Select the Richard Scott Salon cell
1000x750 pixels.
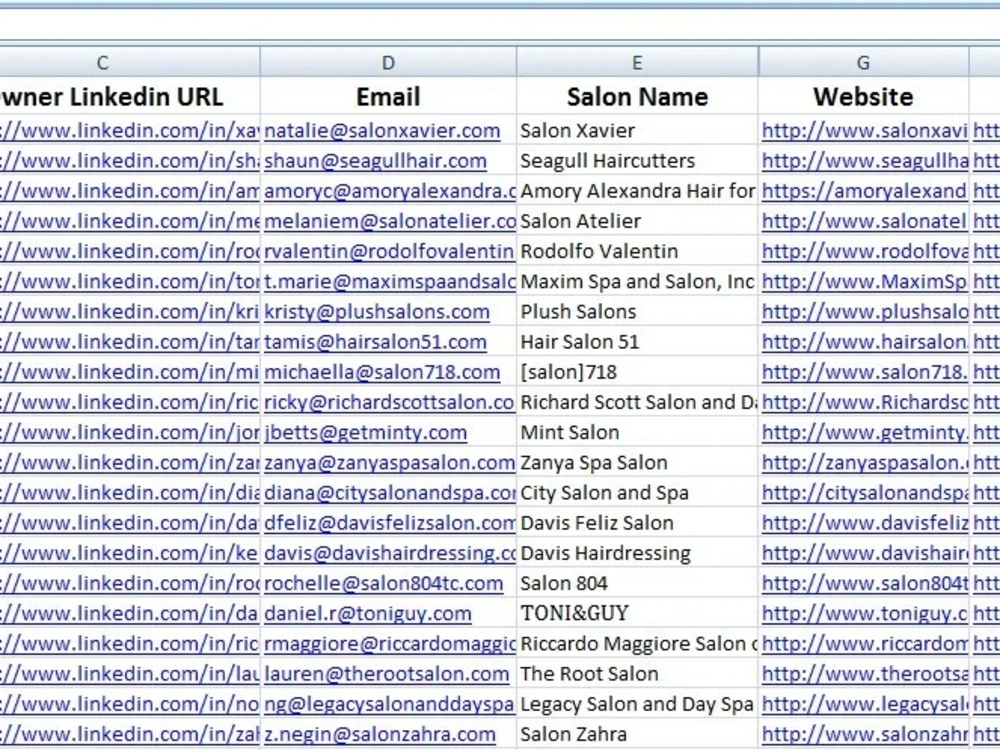coord(637,402)
